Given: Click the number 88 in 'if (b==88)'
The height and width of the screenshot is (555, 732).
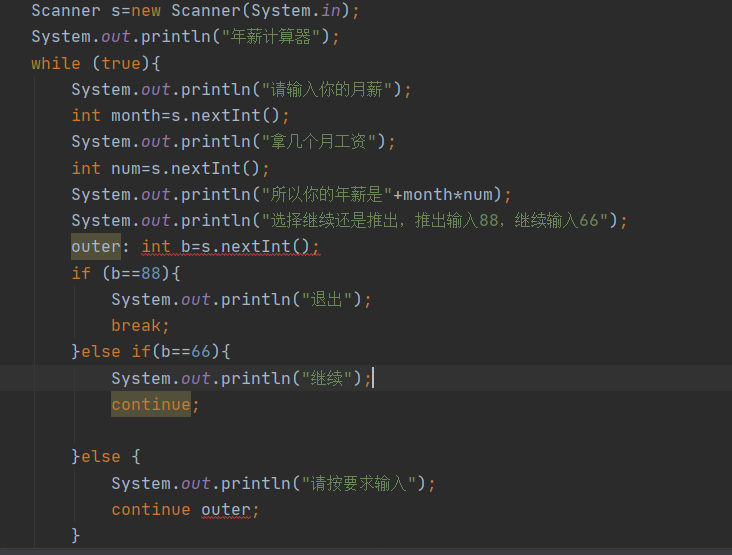Looking at the screenshot, I should 151,273.
